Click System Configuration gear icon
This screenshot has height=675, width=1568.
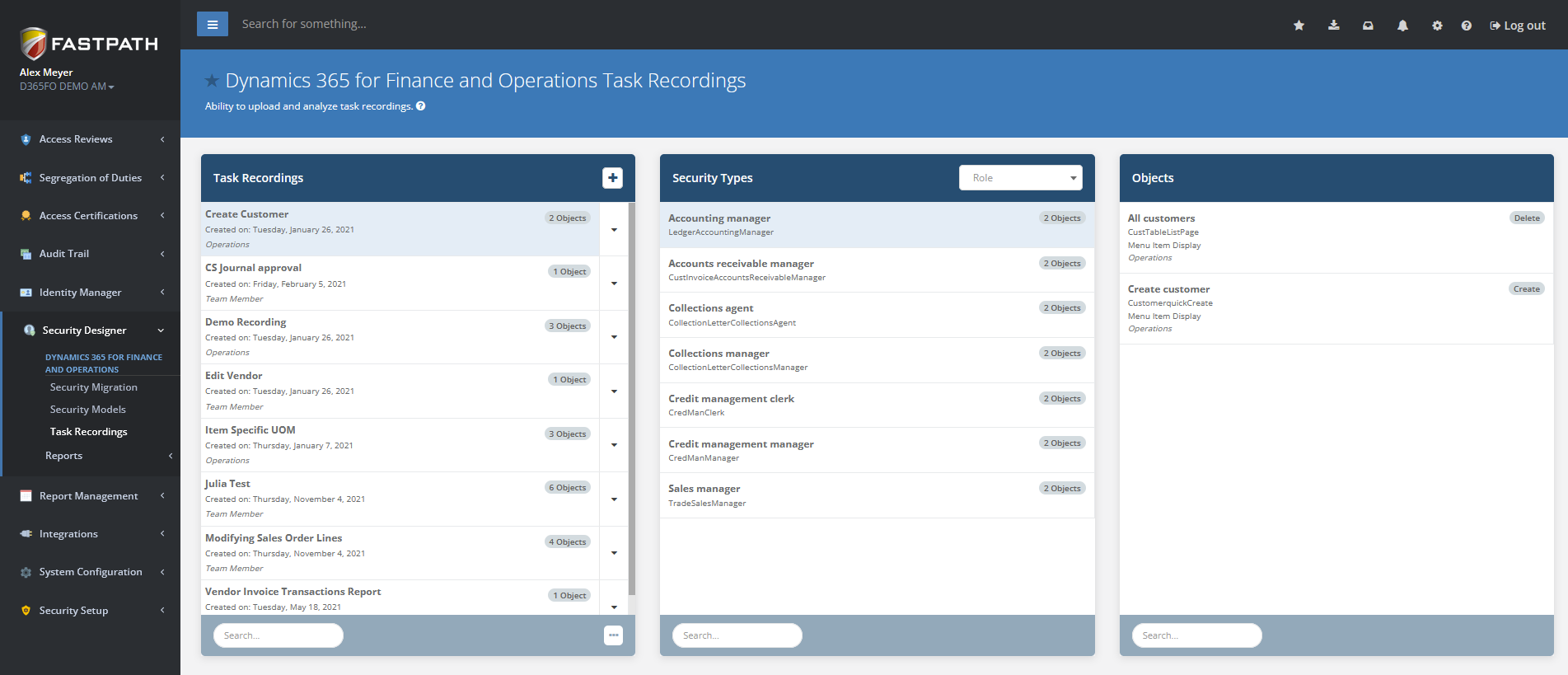(26, 572)
